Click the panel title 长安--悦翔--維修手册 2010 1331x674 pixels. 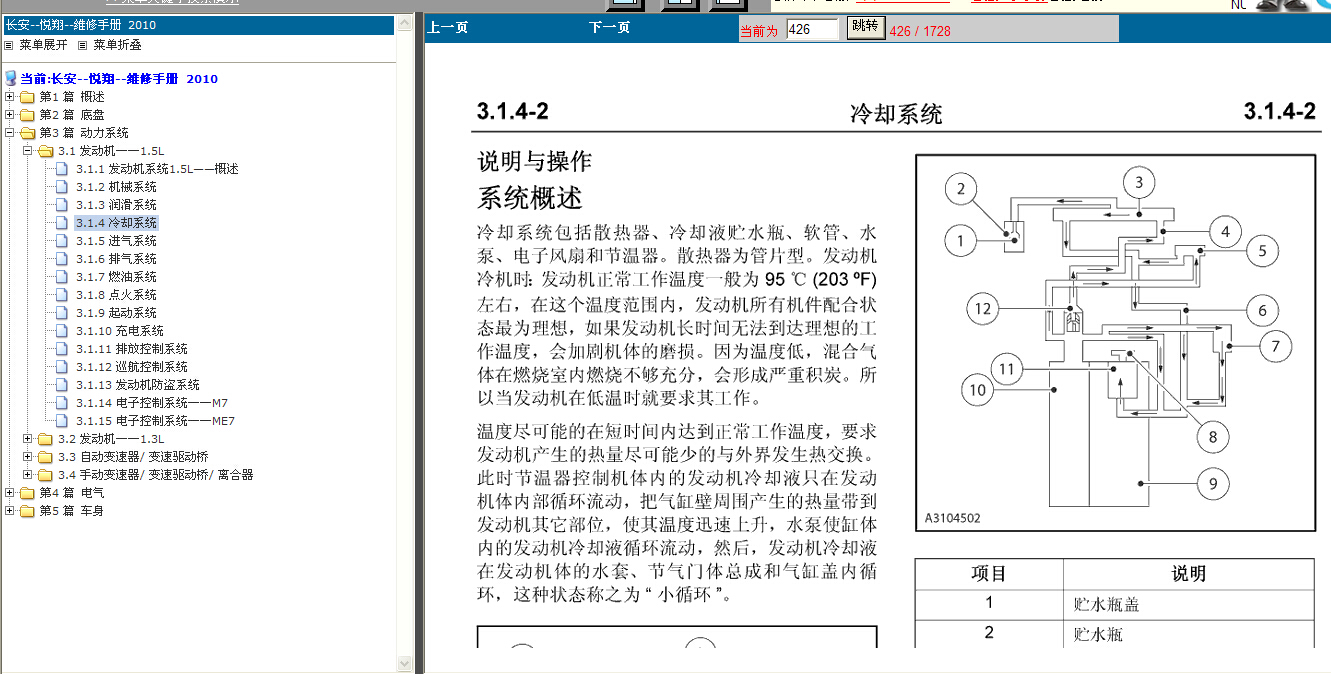[81, 25]
